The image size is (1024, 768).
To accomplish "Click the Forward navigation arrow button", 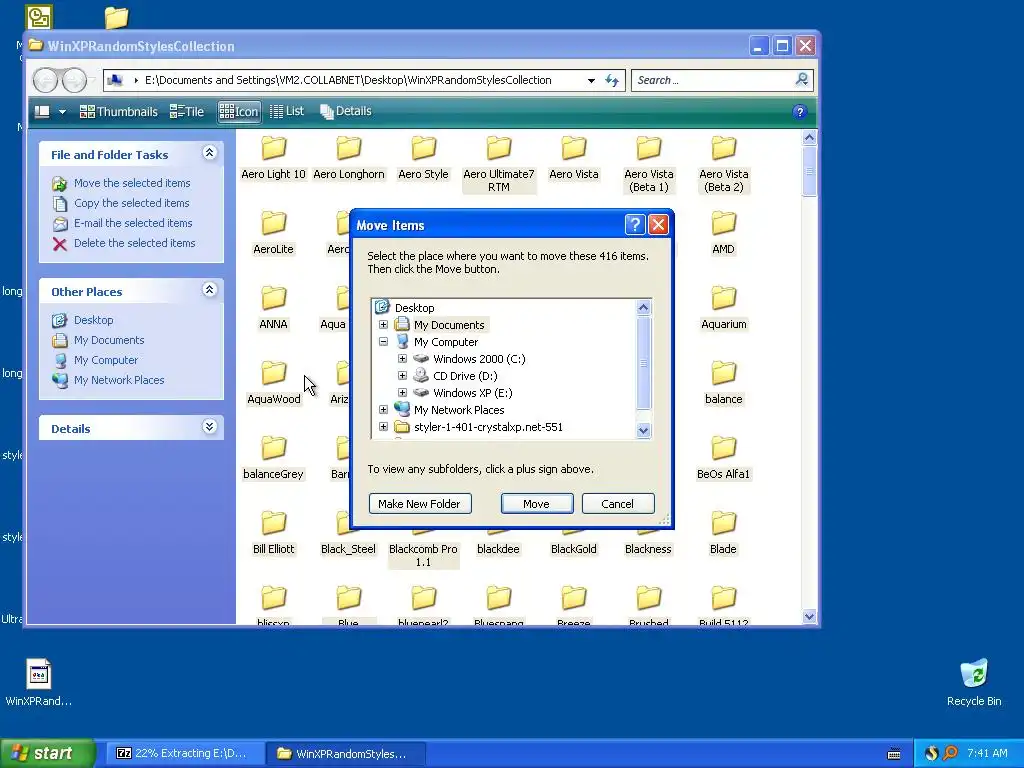I will click(x=74, y=80).
